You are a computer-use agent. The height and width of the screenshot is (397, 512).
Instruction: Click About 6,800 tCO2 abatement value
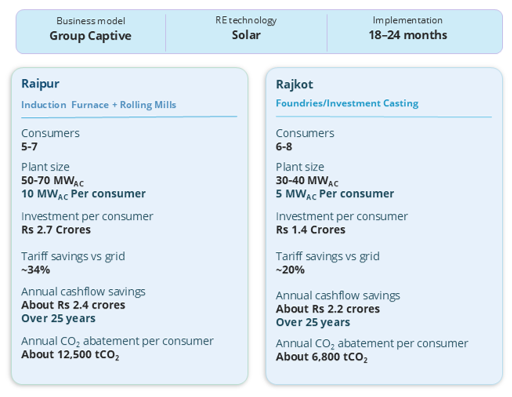point(322,357)
